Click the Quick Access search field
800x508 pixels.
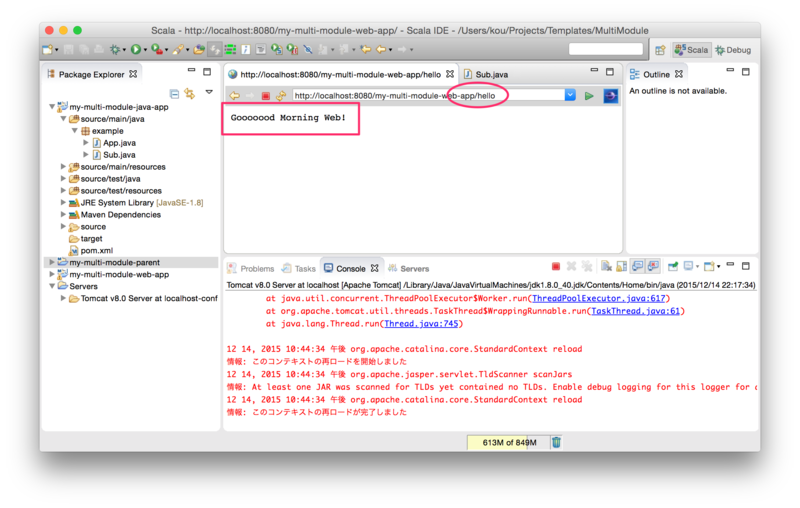click(x=606, y=49)
